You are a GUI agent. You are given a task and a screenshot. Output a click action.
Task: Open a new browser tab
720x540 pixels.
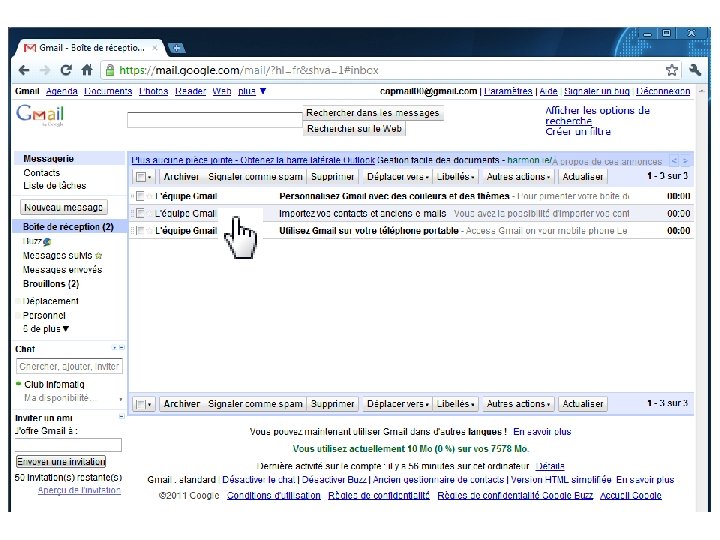coord(176,48)
